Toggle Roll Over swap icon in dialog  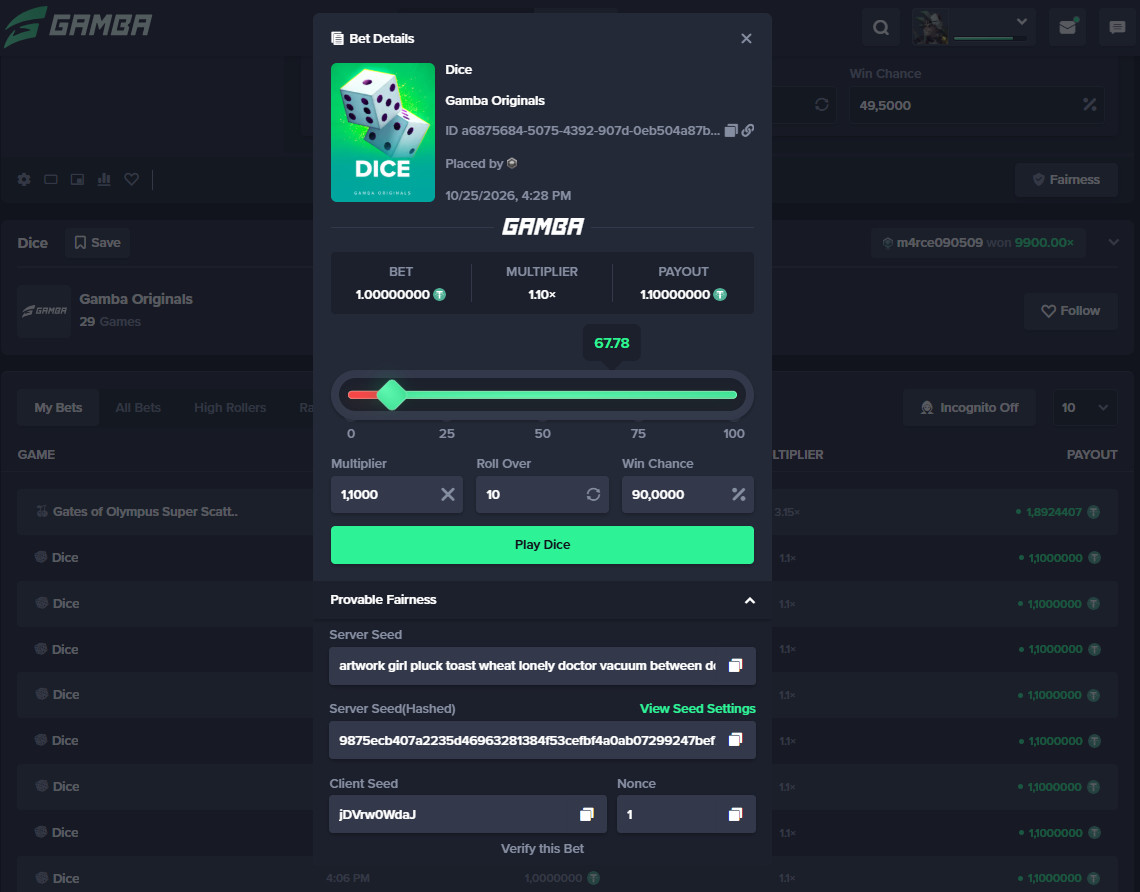pyautogui.click(x=593, y=494)
